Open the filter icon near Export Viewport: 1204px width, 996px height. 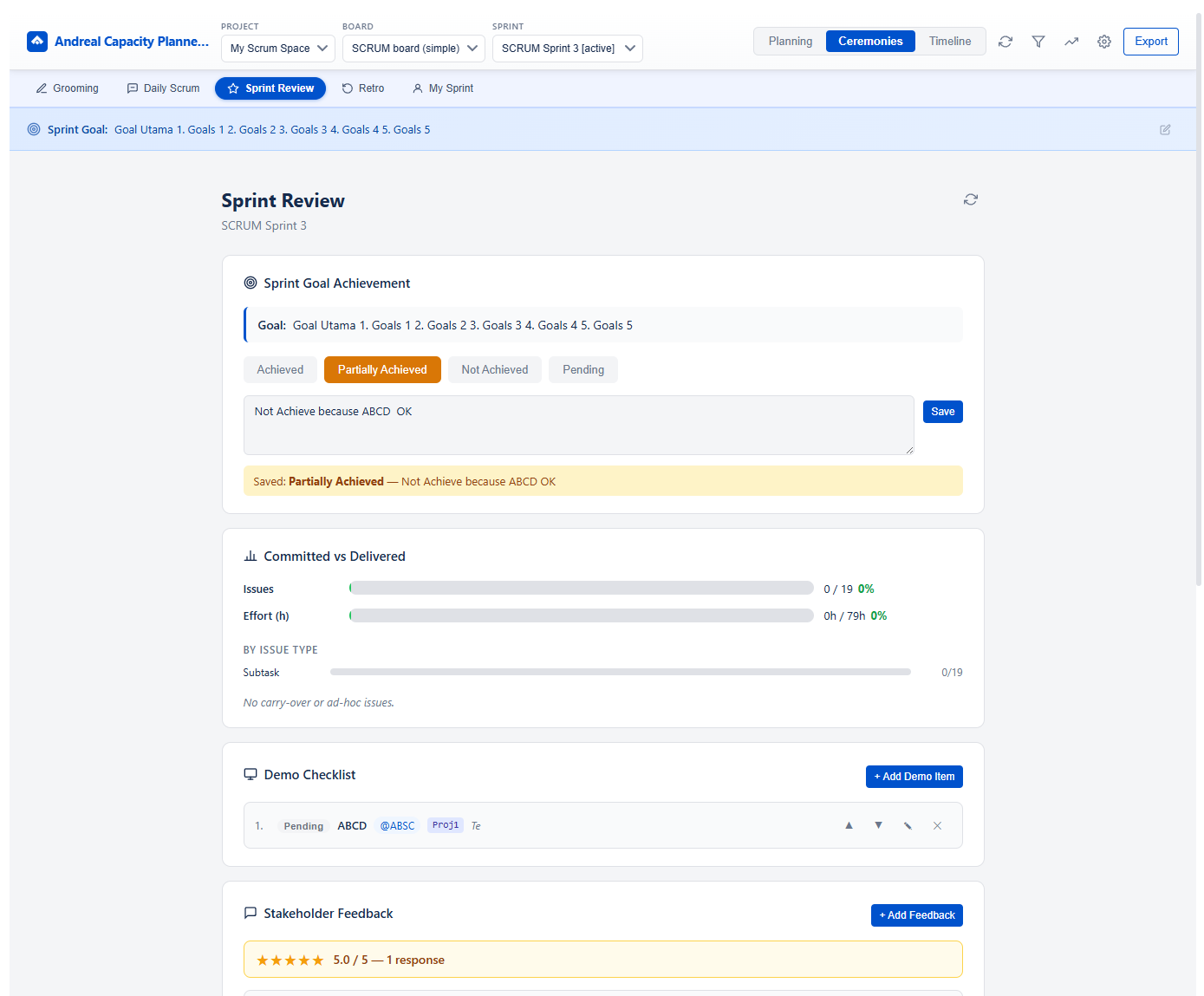click(1038, 41)
